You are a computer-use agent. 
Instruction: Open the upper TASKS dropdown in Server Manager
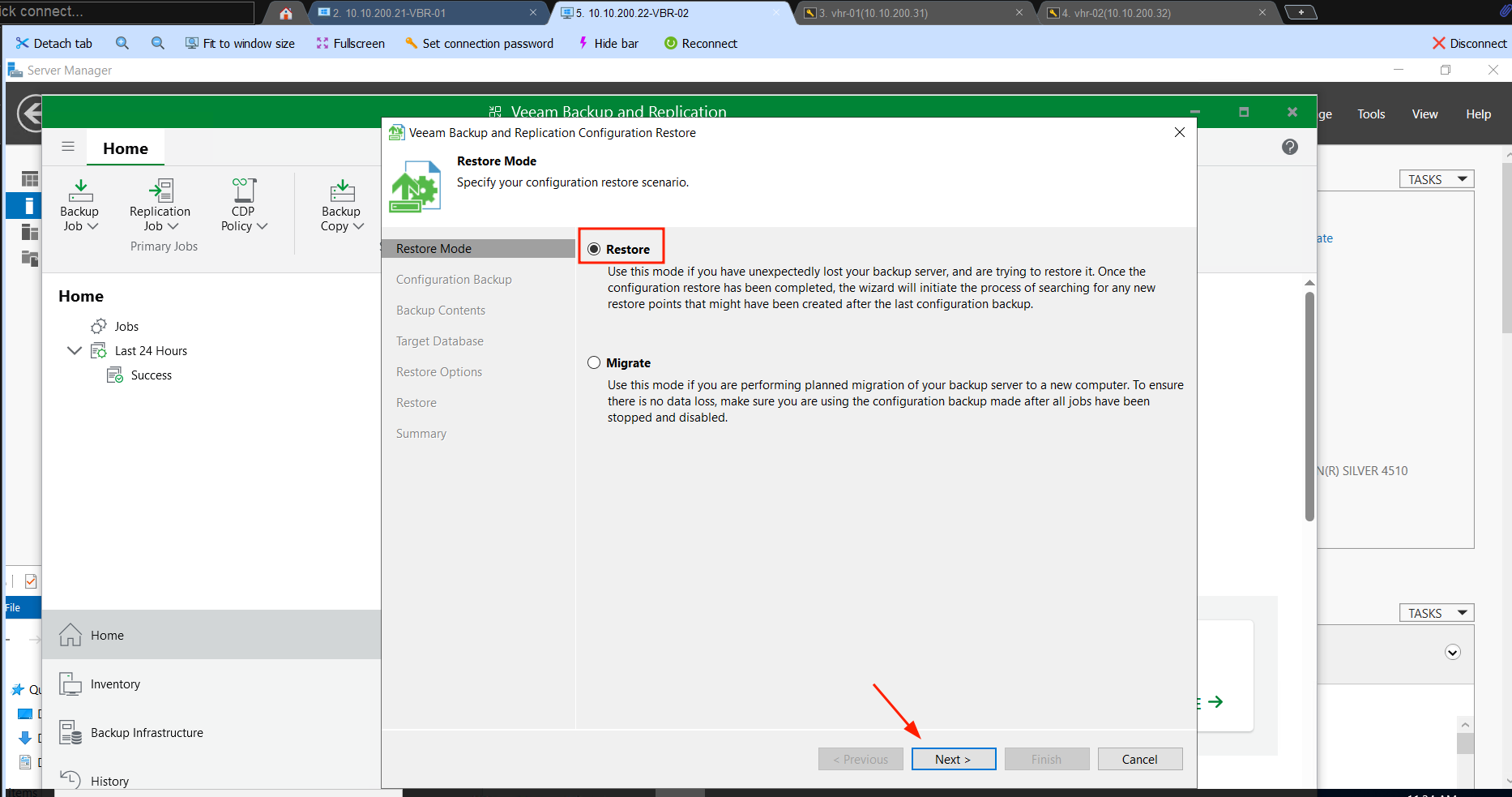coord(1436,179)
